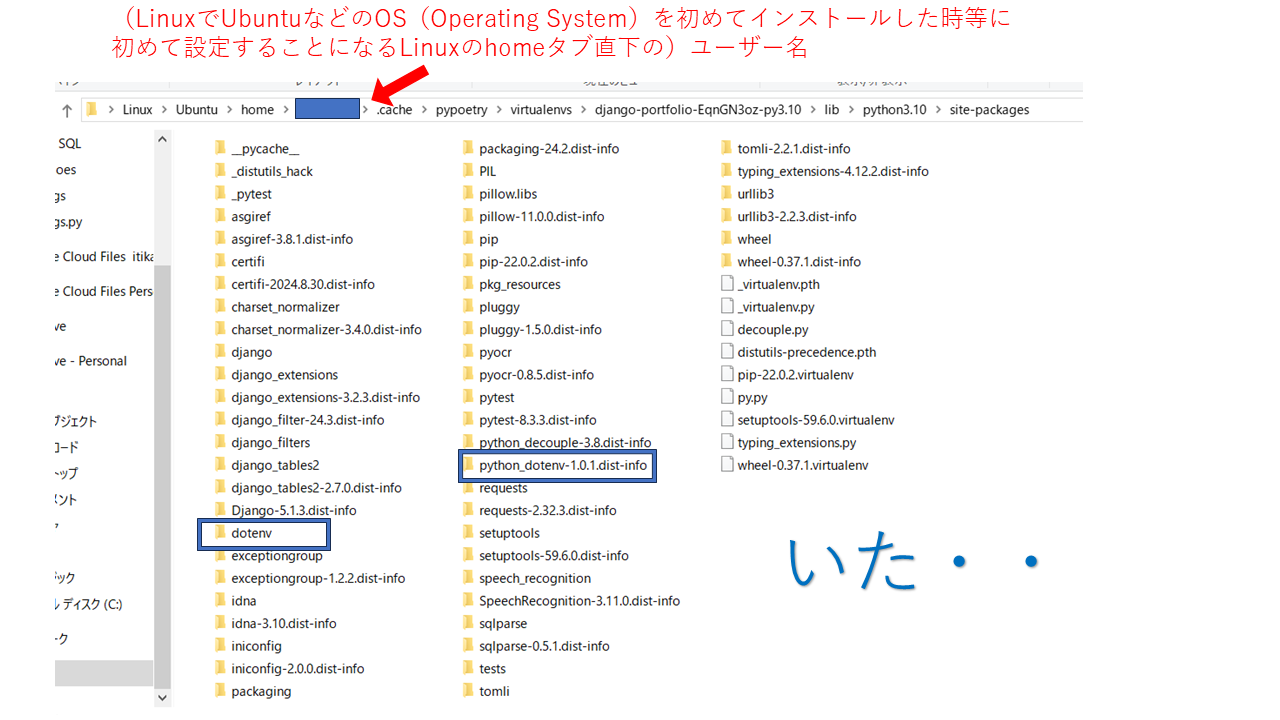Select pytest-8.3.3.dist-info folder name
The image size is (1280, 720).
click(x=538, y=420)
